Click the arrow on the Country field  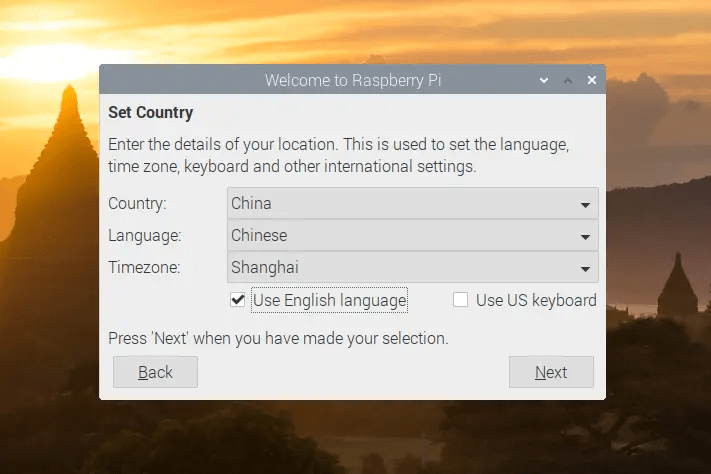[584, 204]
